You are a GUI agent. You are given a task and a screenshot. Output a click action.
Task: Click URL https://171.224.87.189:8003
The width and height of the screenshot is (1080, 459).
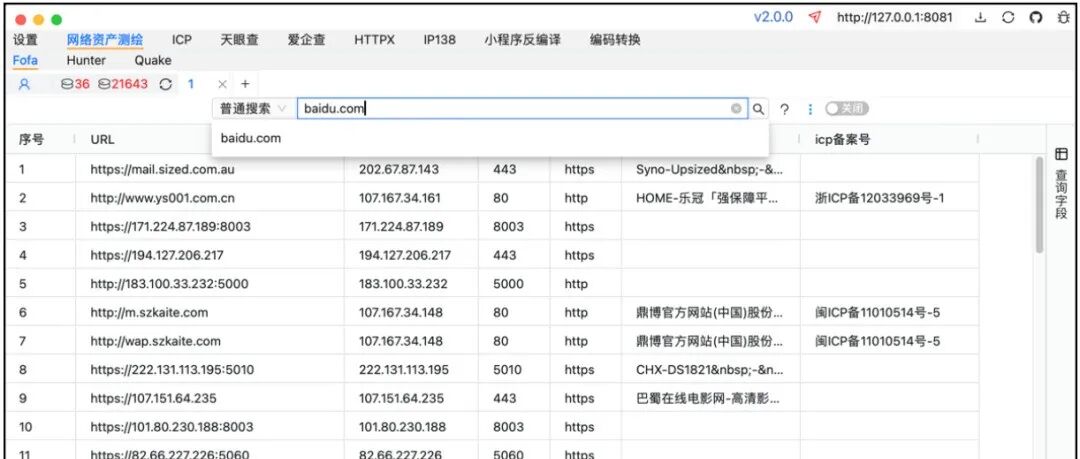click(x=171, y=227)
